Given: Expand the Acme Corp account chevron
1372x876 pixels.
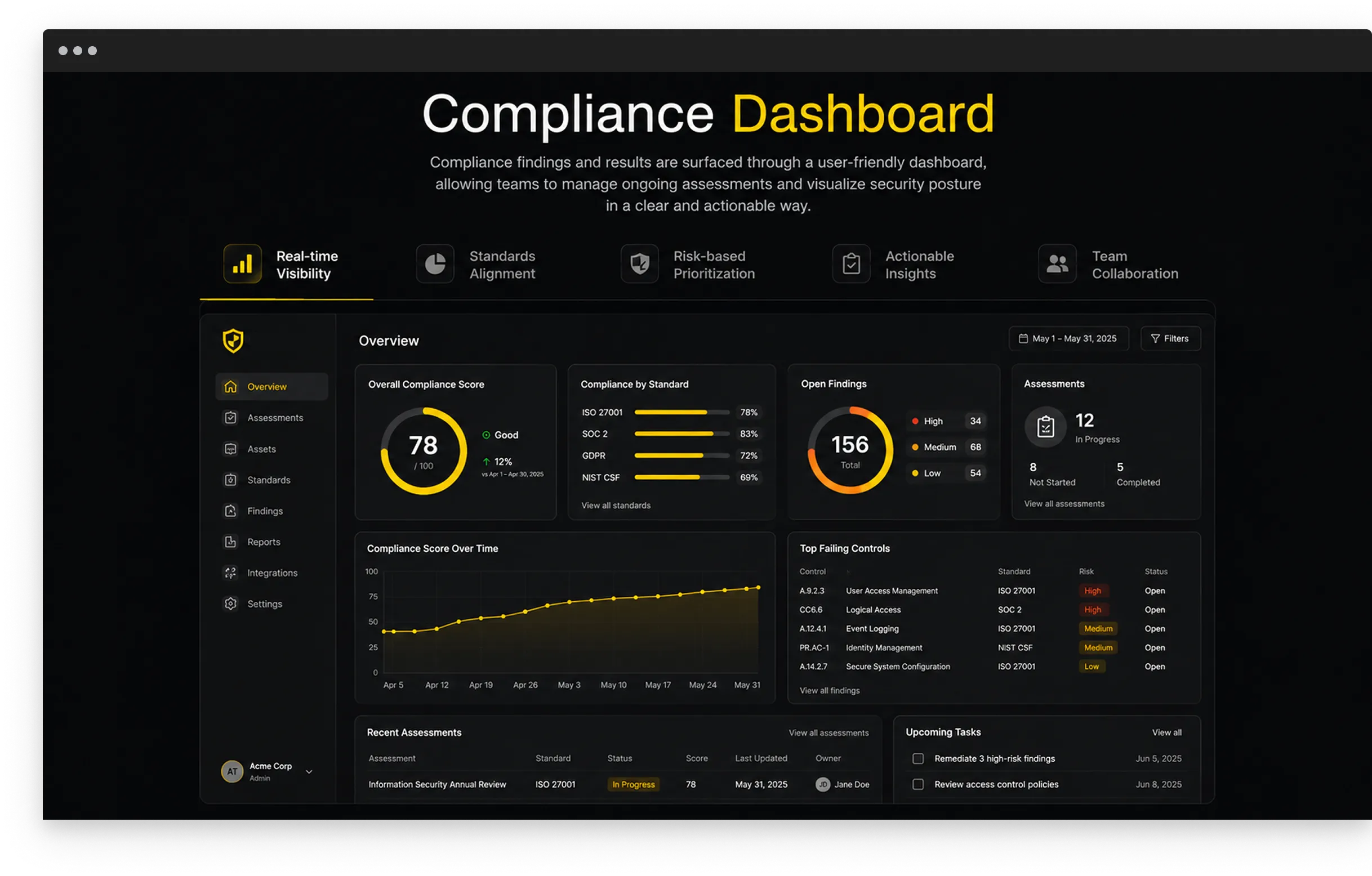Looking at the screenshot, I should pyautogui.click(x=309, y=772).
